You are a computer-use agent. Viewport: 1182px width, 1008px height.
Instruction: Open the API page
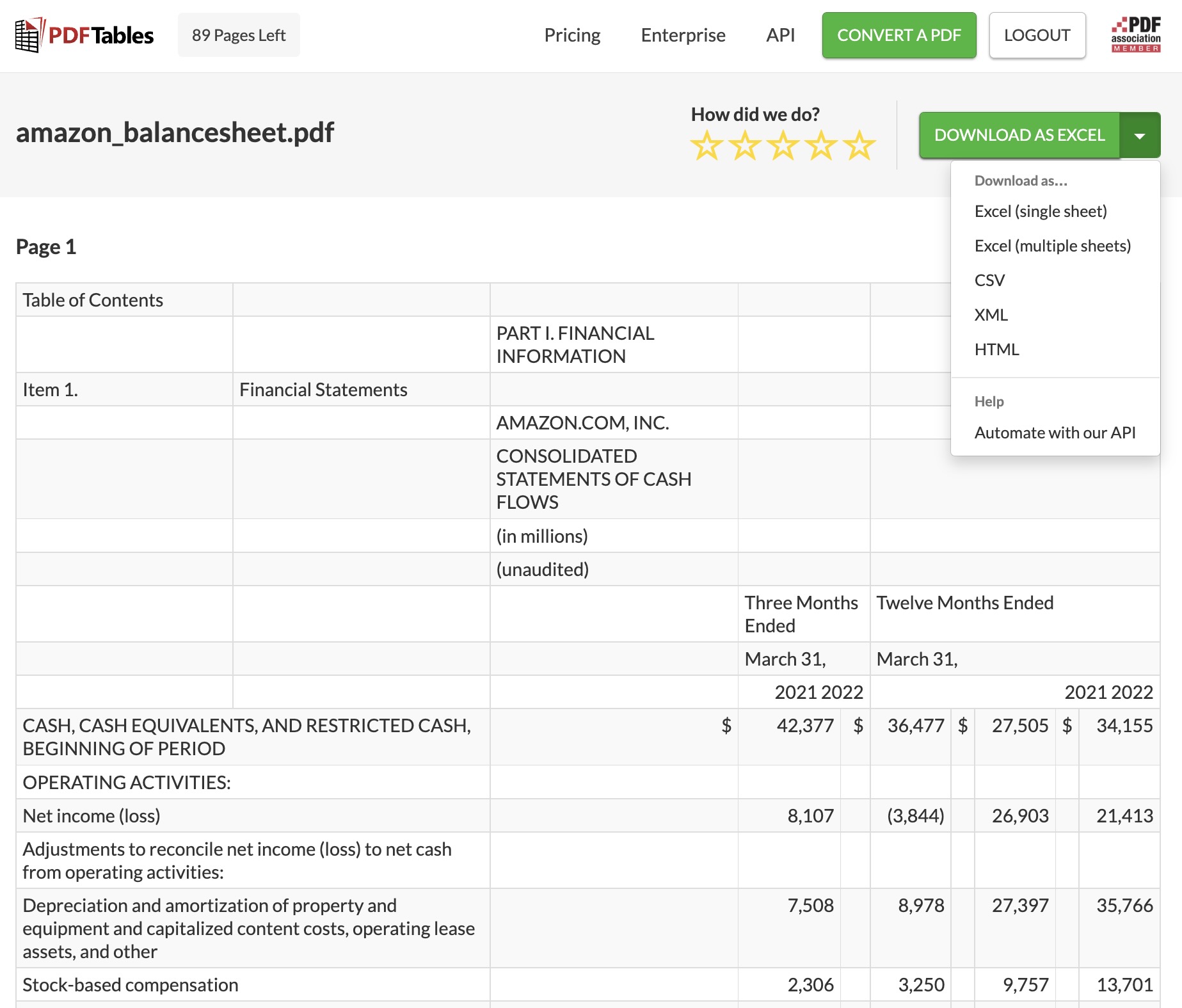pyautogui.click(x=779, y=35)
